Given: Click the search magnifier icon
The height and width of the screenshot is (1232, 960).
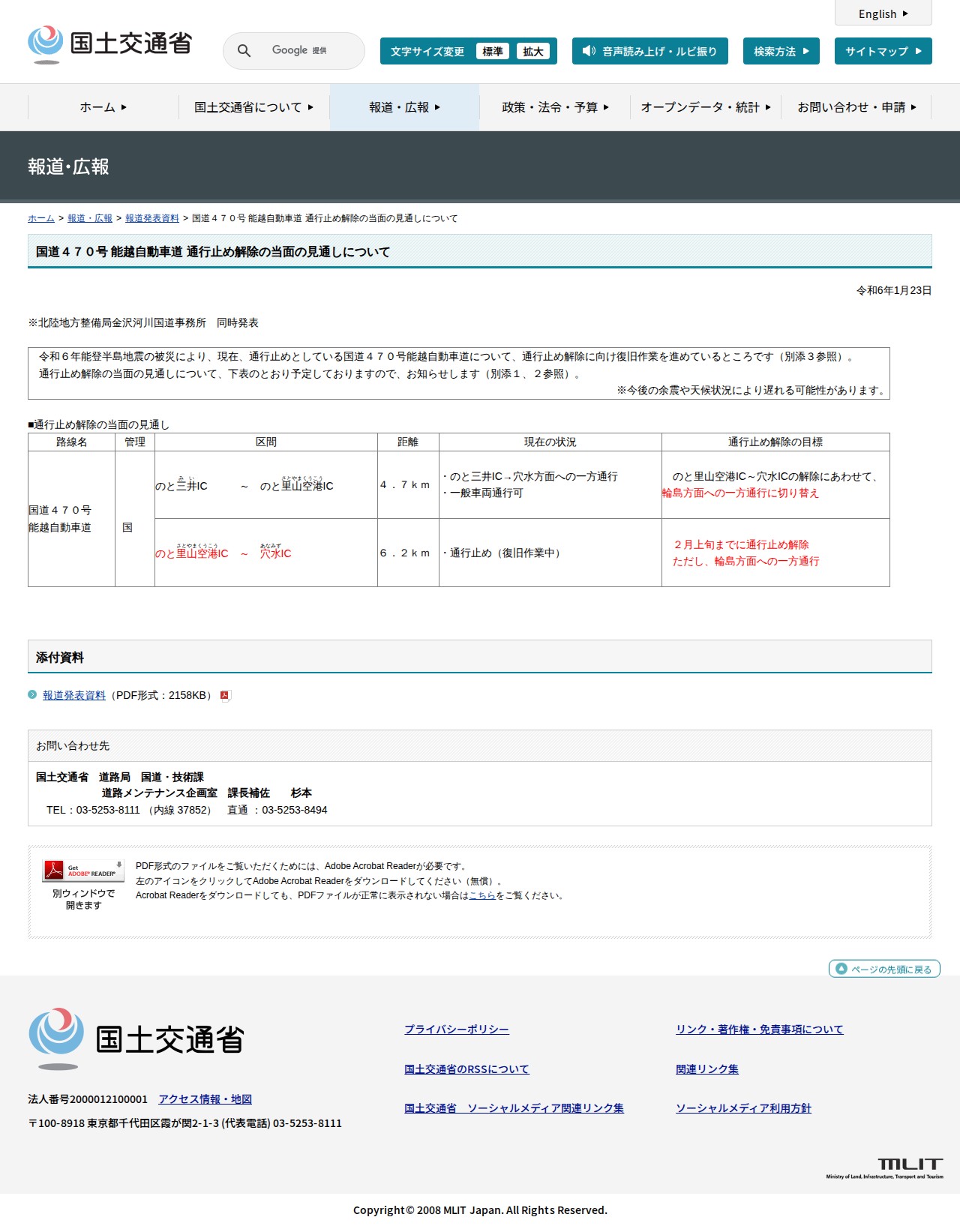Looking at the screenshot, I should point(244,50).
